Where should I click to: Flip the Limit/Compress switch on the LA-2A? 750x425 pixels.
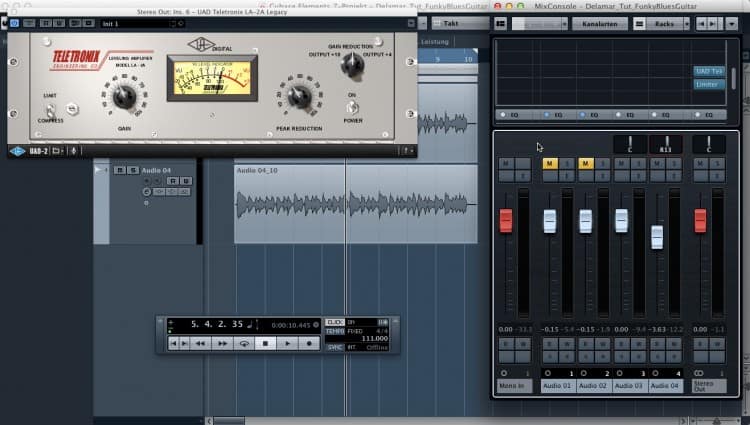tap(49, 109)
